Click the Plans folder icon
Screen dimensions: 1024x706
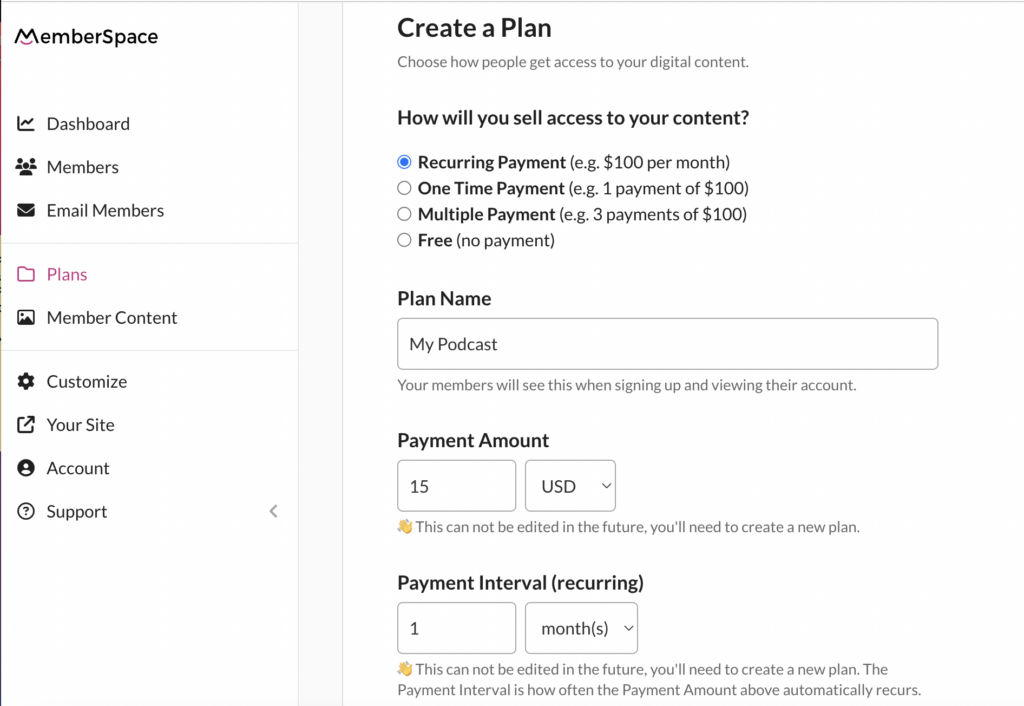coord(28,273)
